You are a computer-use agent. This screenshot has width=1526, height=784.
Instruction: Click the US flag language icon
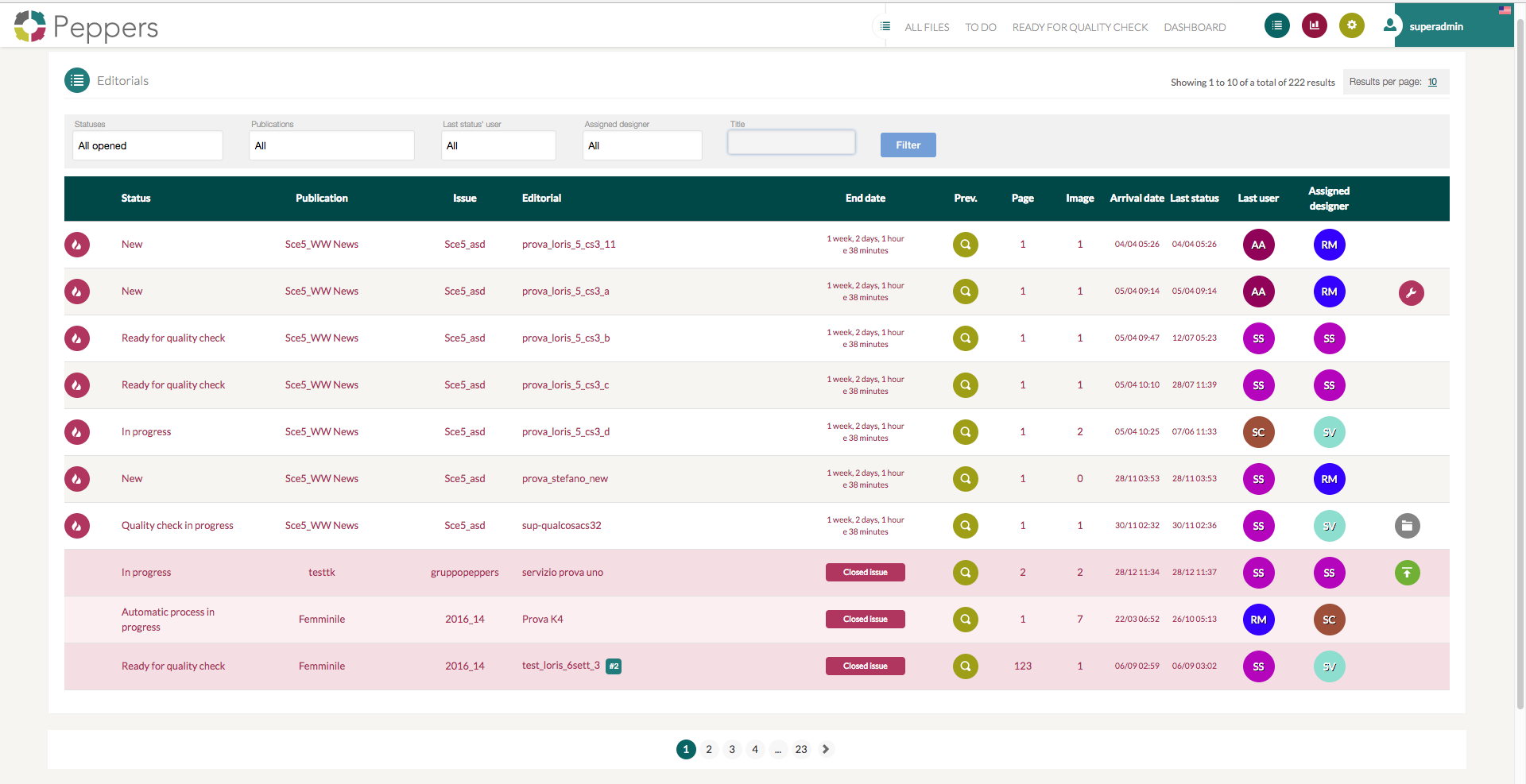pos(1505,10)
